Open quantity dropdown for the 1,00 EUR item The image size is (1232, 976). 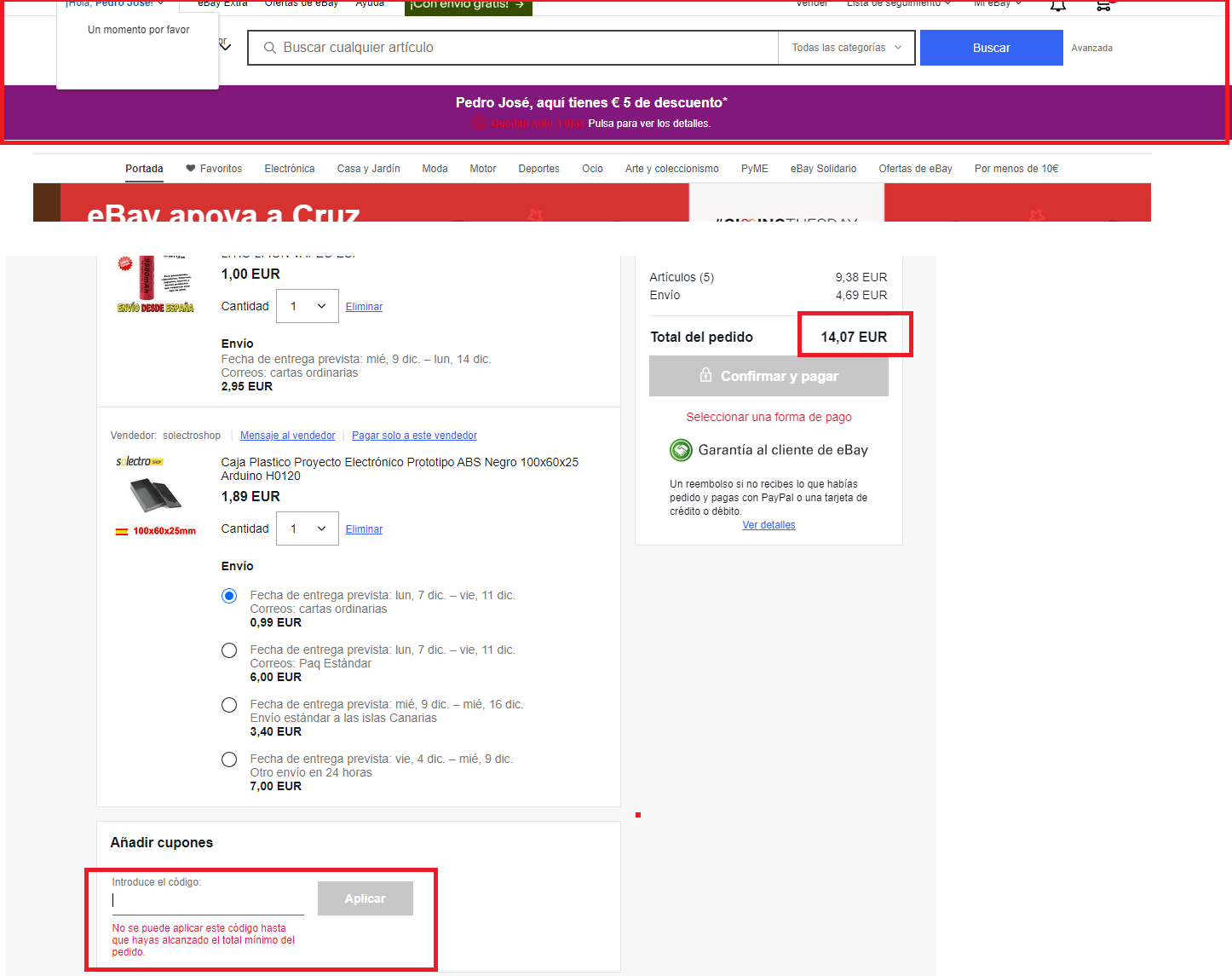coord(308,306)
